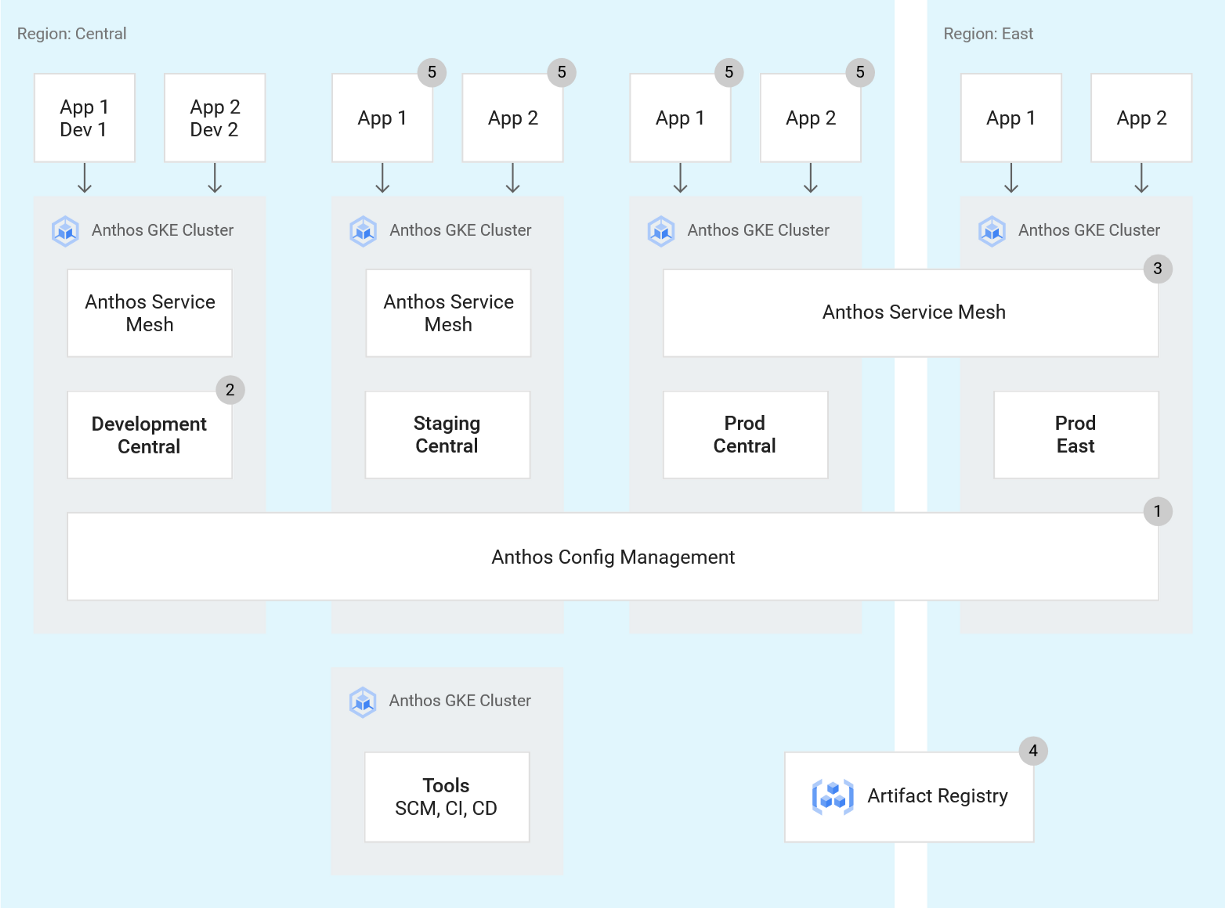Click the "Region: East" label

(989, 34)
